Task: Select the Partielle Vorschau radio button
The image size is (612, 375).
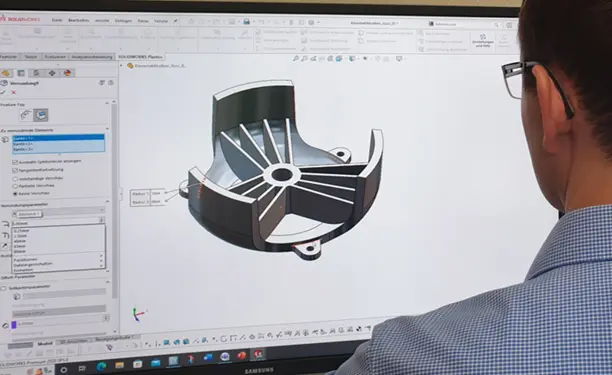Action: (15, 187)
